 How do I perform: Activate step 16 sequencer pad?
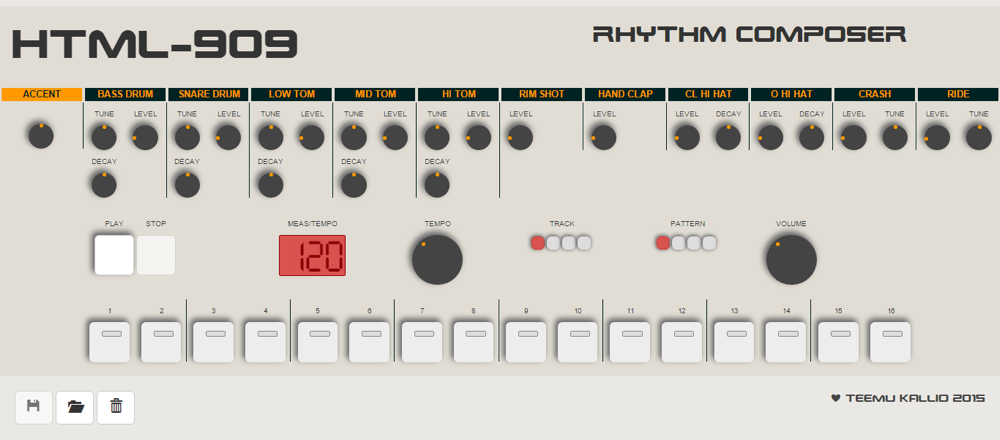click(889, 341)
